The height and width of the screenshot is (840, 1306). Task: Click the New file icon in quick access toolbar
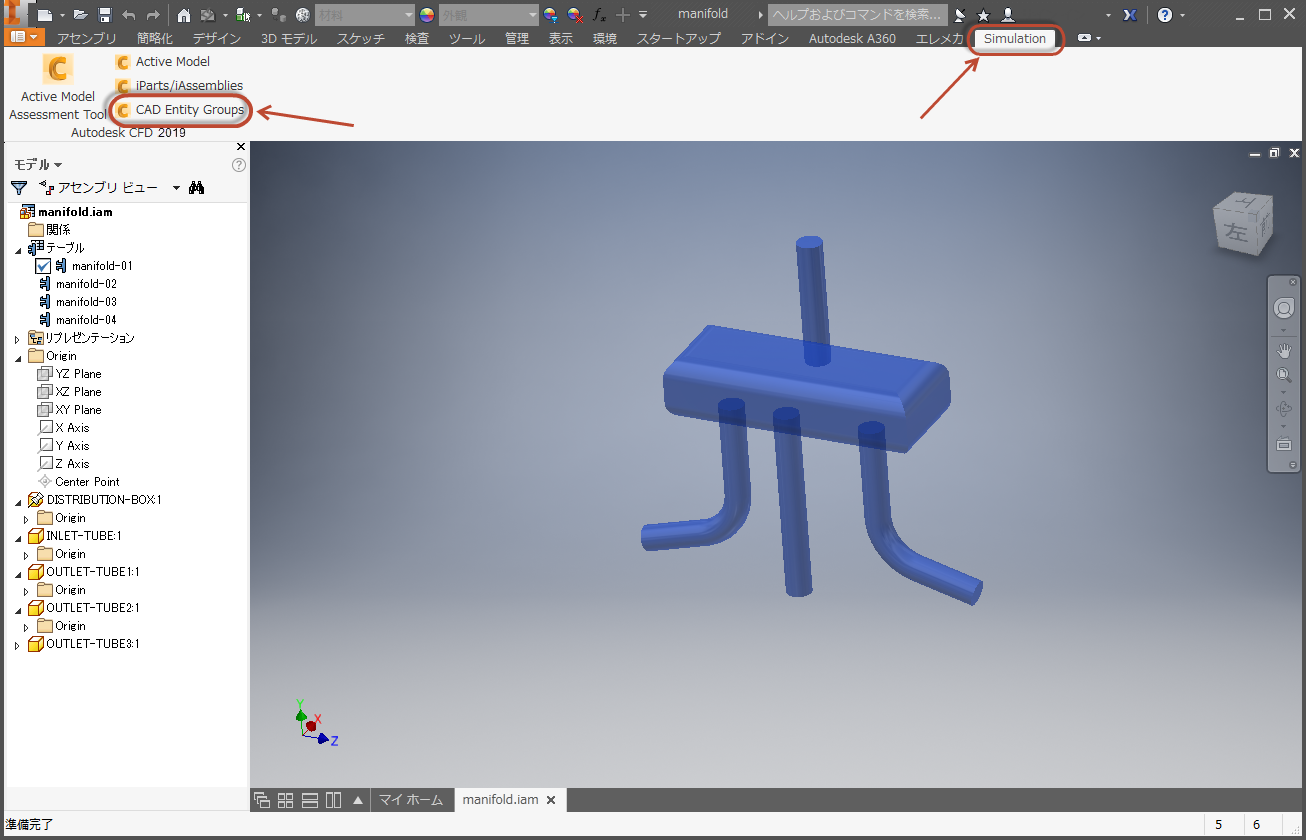click(44, 15)
